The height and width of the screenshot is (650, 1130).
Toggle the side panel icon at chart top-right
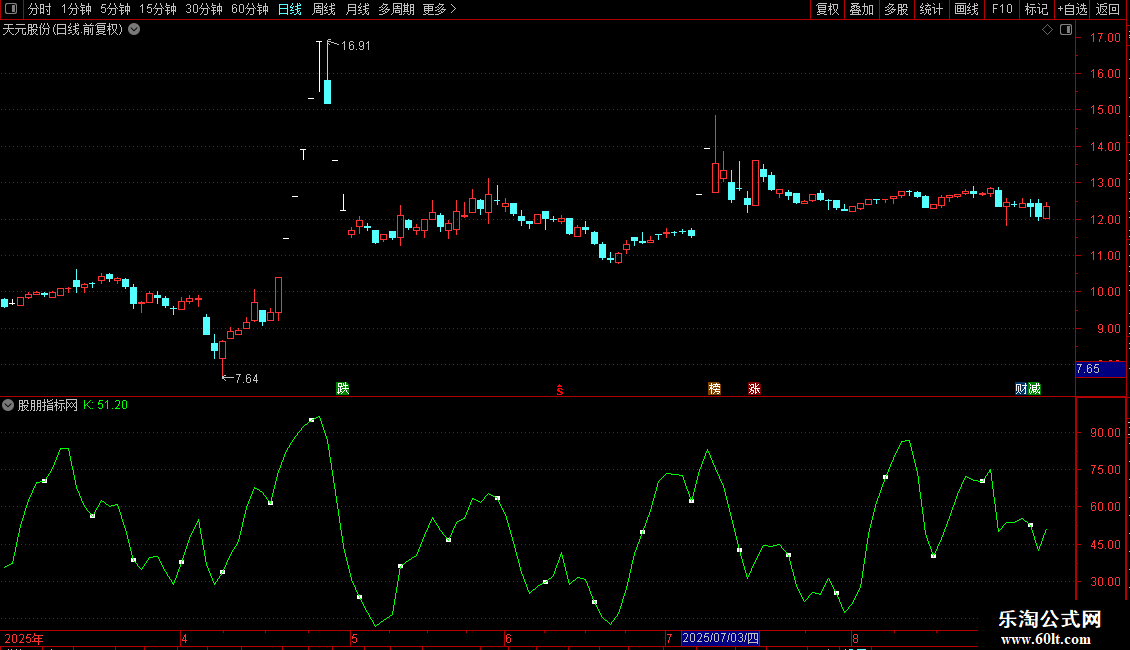pos(1066,30)
